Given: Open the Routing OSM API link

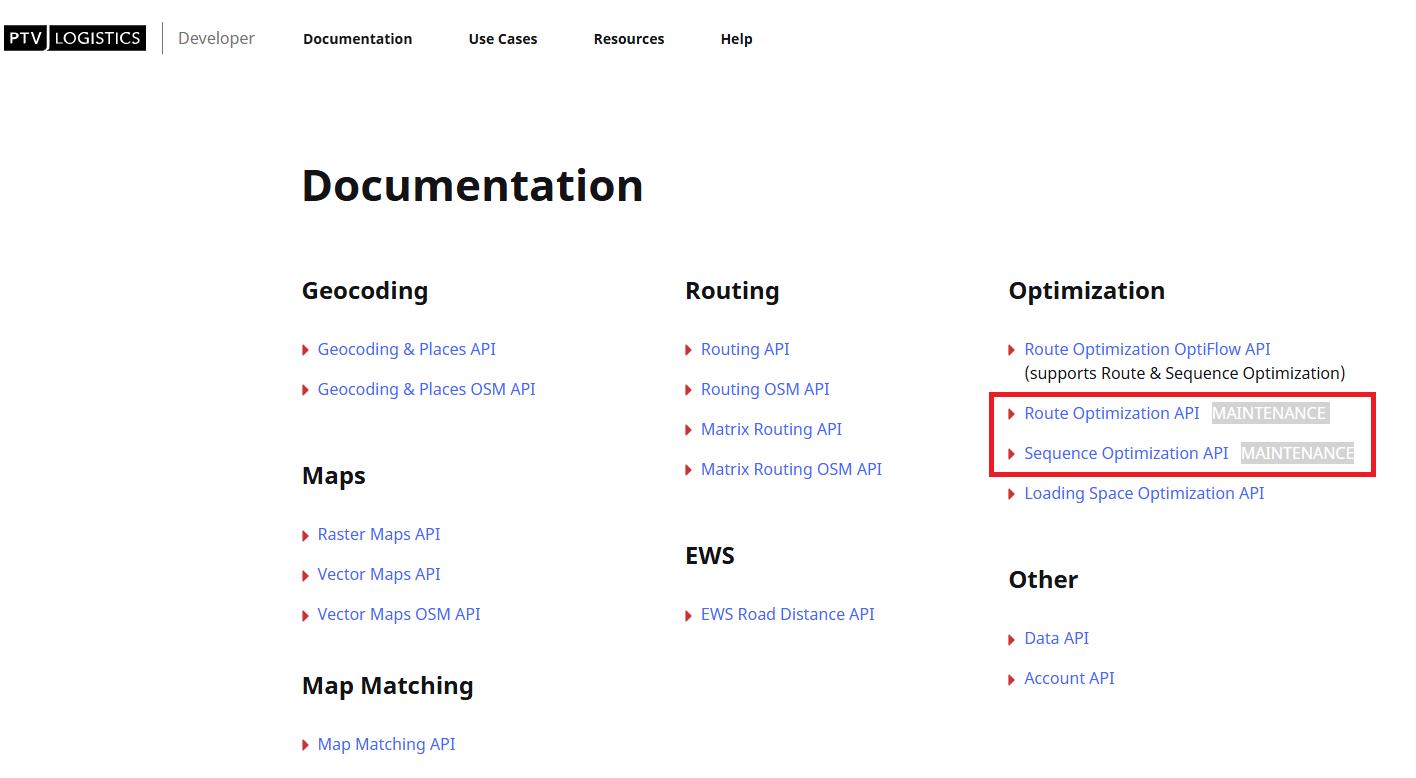Looking at the screenshot, I should [765, 389].
